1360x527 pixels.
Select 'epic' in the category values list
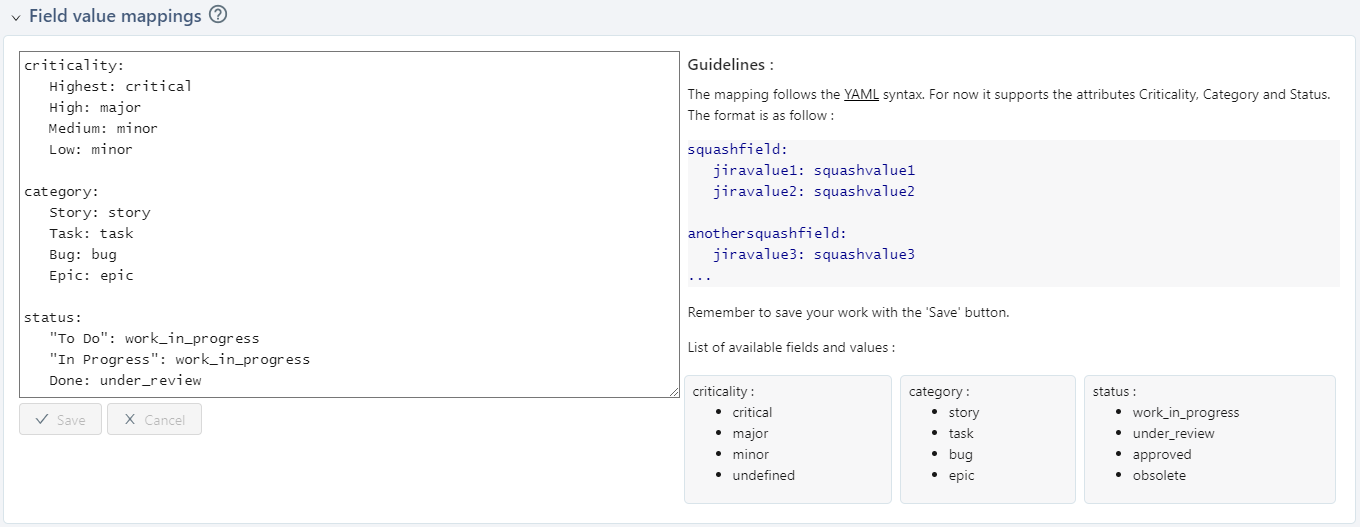click(961, 476)
